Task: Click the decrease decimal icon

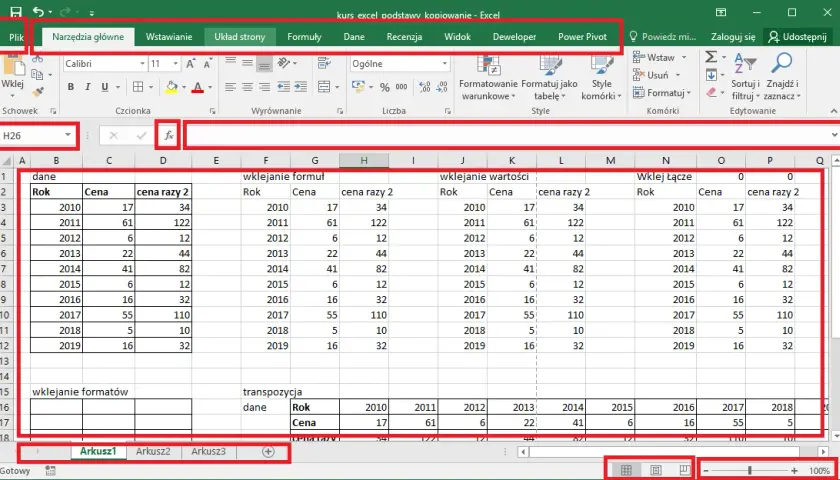Action: pyautogui.click(x=442, y=87)
